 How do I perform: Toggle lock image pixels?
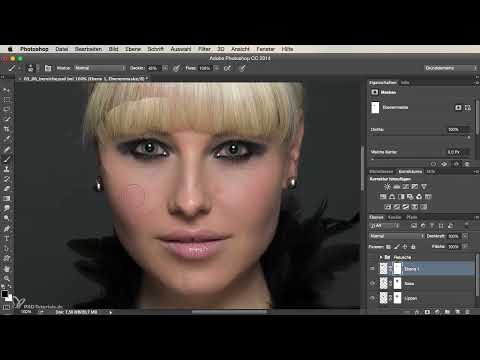397,247
